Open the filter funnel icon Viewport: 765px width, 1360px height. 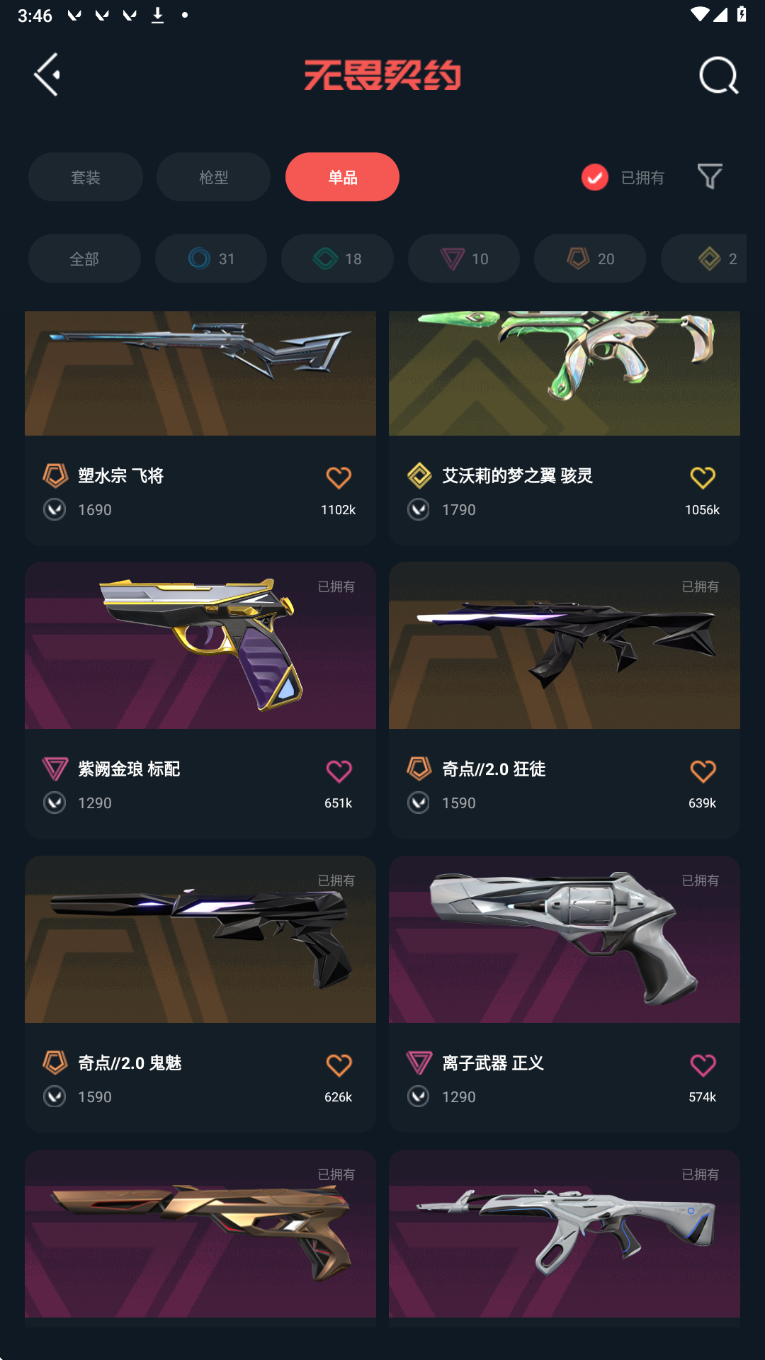click(x=709, y=177)
